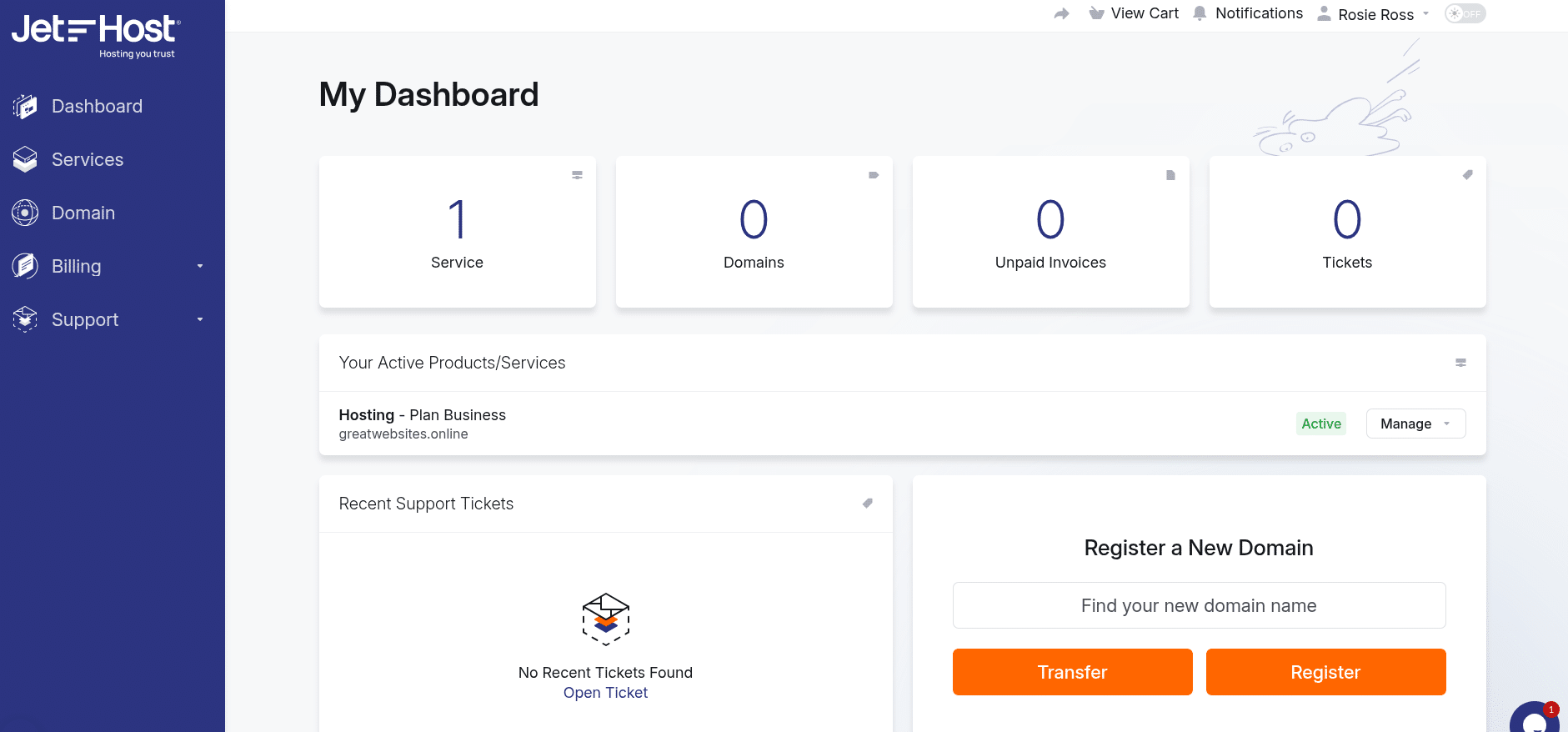This screenshot has width=1568, height=732.
Task: Click the domain name search field
Action: [1199, 605]
